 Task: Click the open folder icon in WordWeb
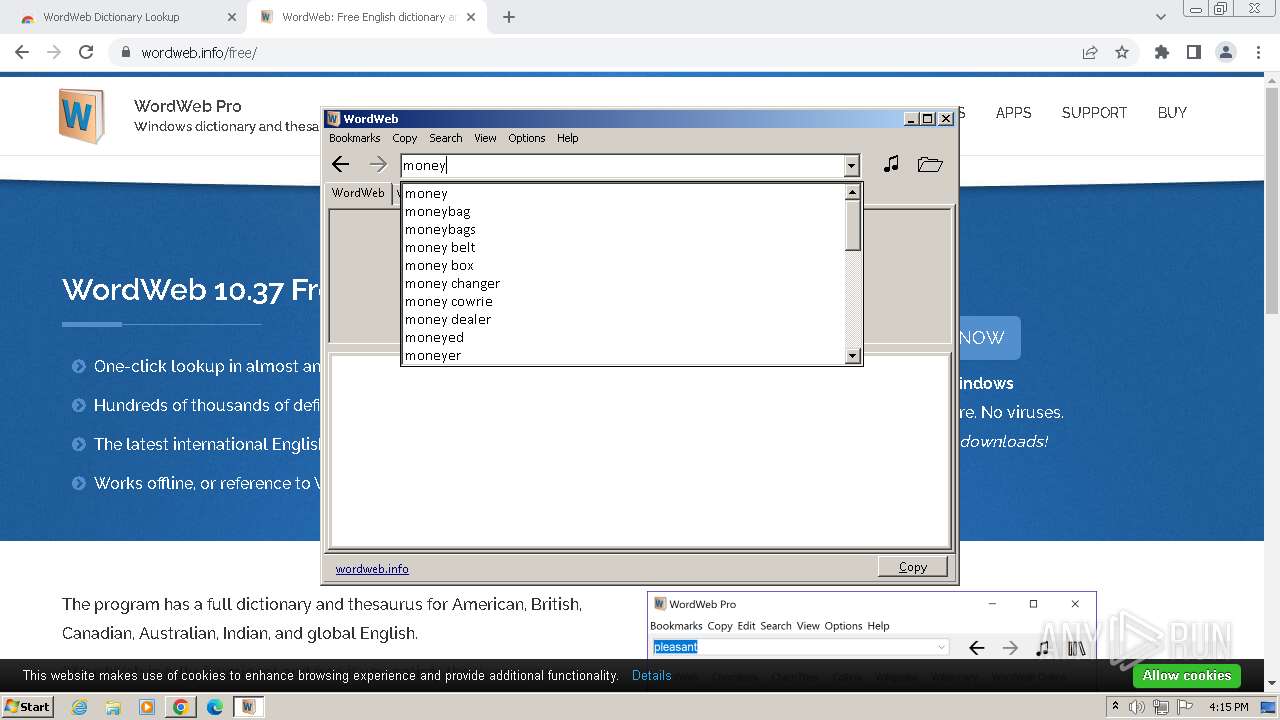point(930,164)
